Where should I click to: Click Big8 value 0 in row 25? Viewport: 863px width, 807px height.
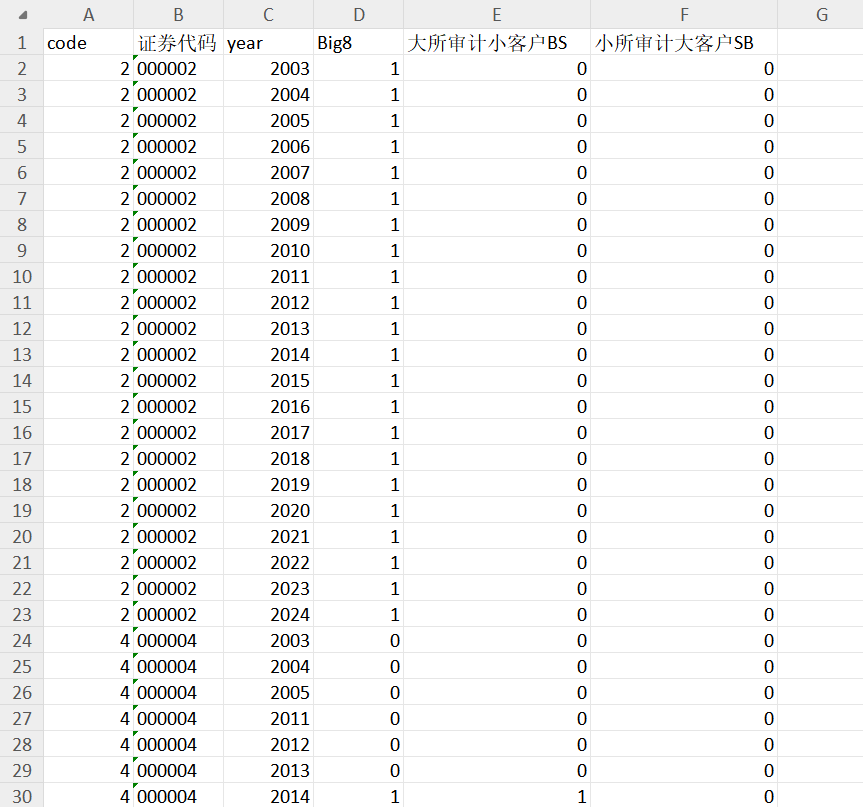[x=359, y=666]
